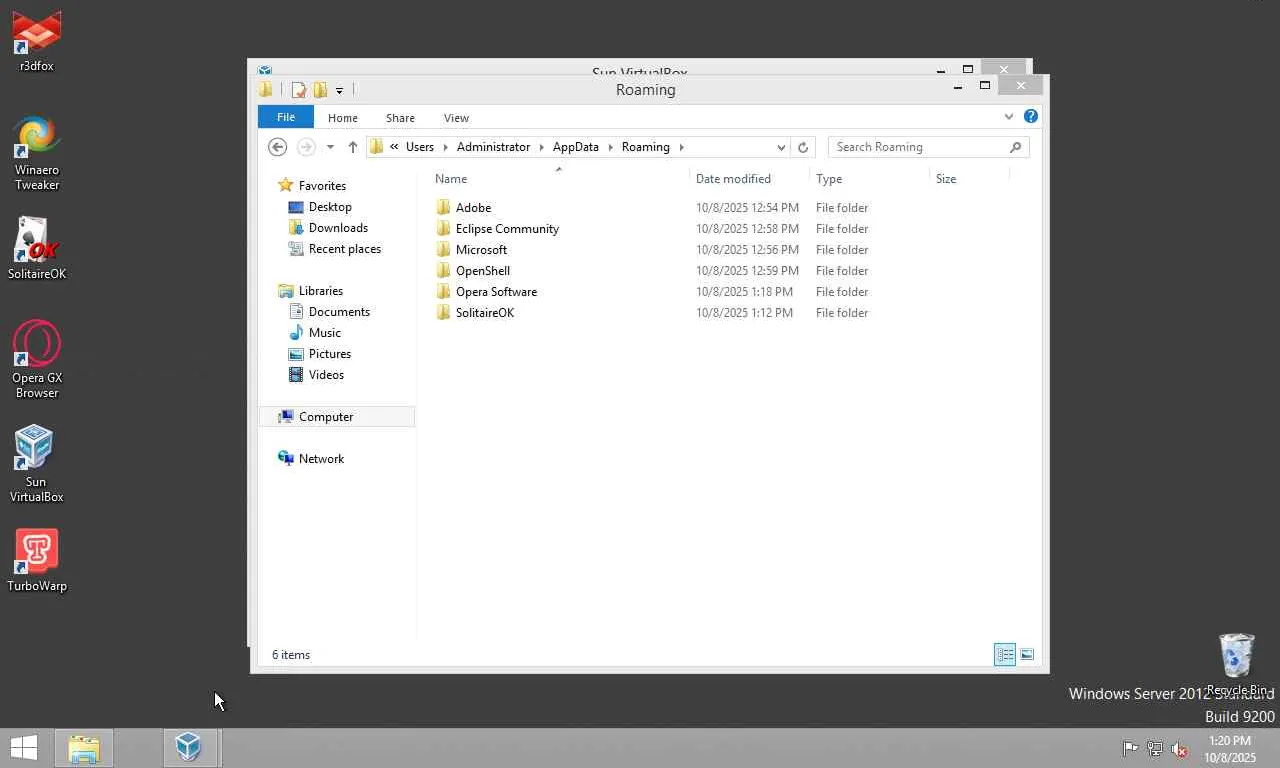Screen dimensions: 1280x768
Task: Click the muted volume tray icon
Action: pyautogui.click(x=1179, y=748)
